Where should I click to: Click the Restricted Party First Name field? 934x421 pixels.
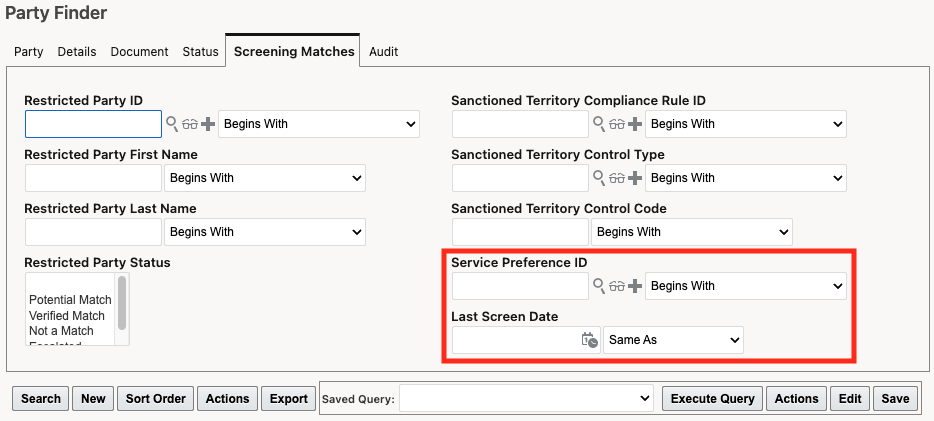coord(93,178)
